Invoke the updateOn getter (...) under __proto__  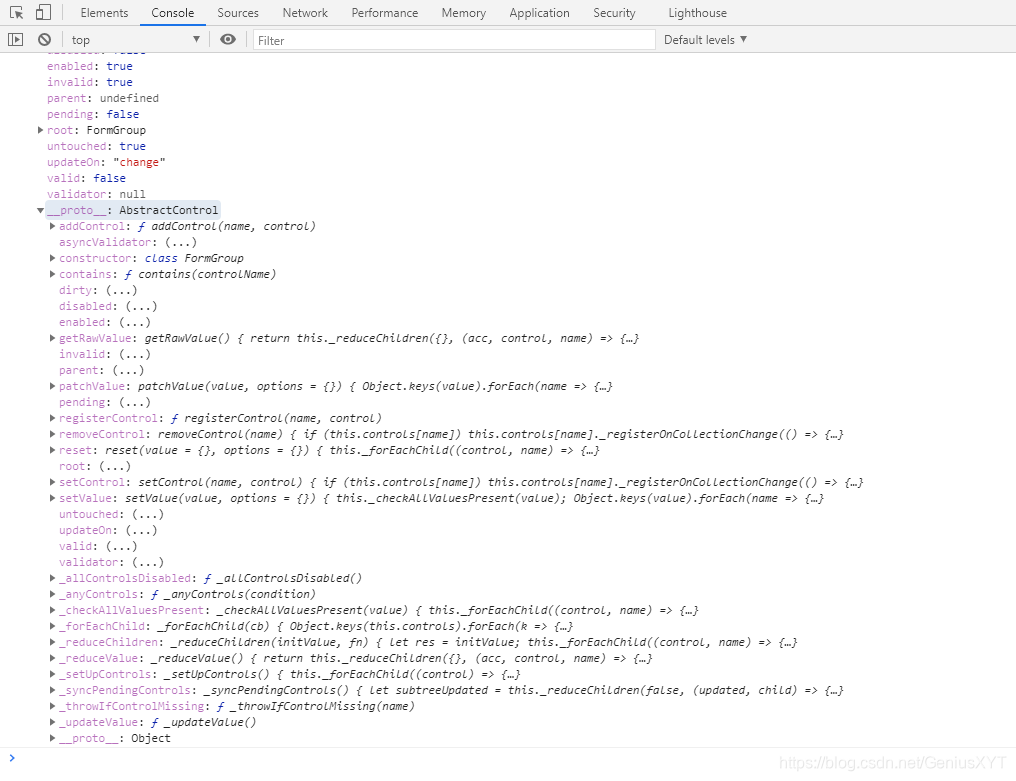pos(141,530)
